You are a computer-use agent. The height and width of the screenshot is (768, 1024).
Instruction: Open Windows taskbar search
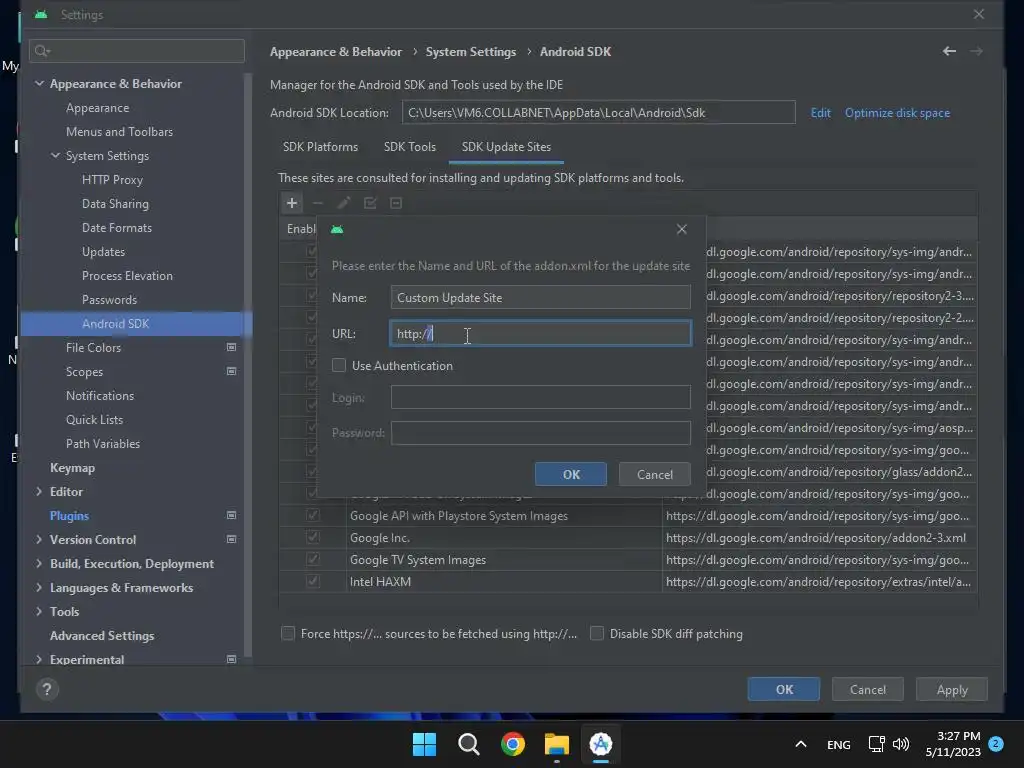coord(469,744)
